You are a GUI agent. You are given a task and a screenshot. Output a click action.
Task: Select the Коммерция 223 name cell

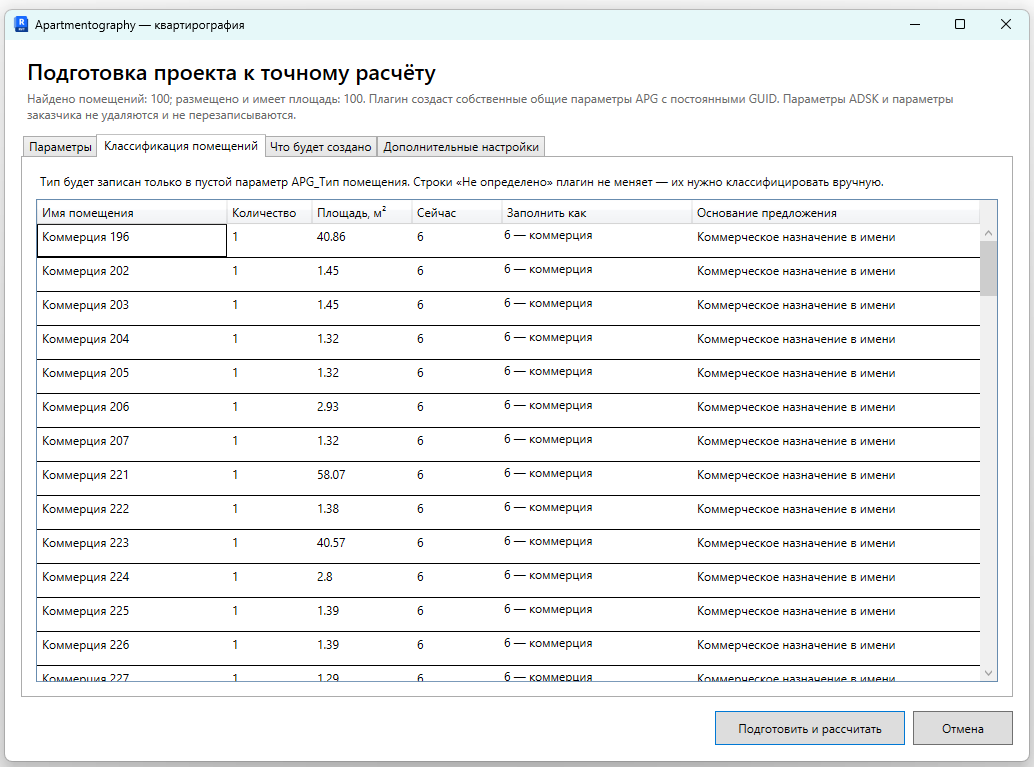[x=131, y=546]
